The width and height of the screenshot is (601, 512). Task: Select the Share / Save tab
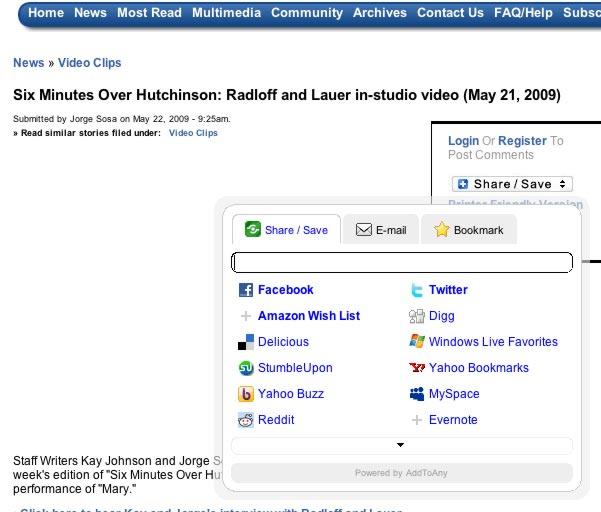pos(286,230)
